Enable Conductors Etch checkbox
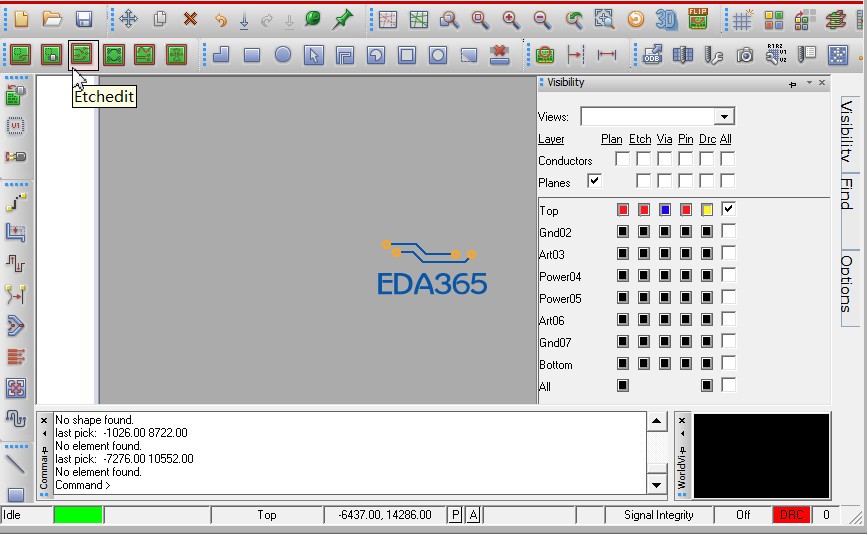This screenshot has width=867, height=534. click(x=643, y=159)
